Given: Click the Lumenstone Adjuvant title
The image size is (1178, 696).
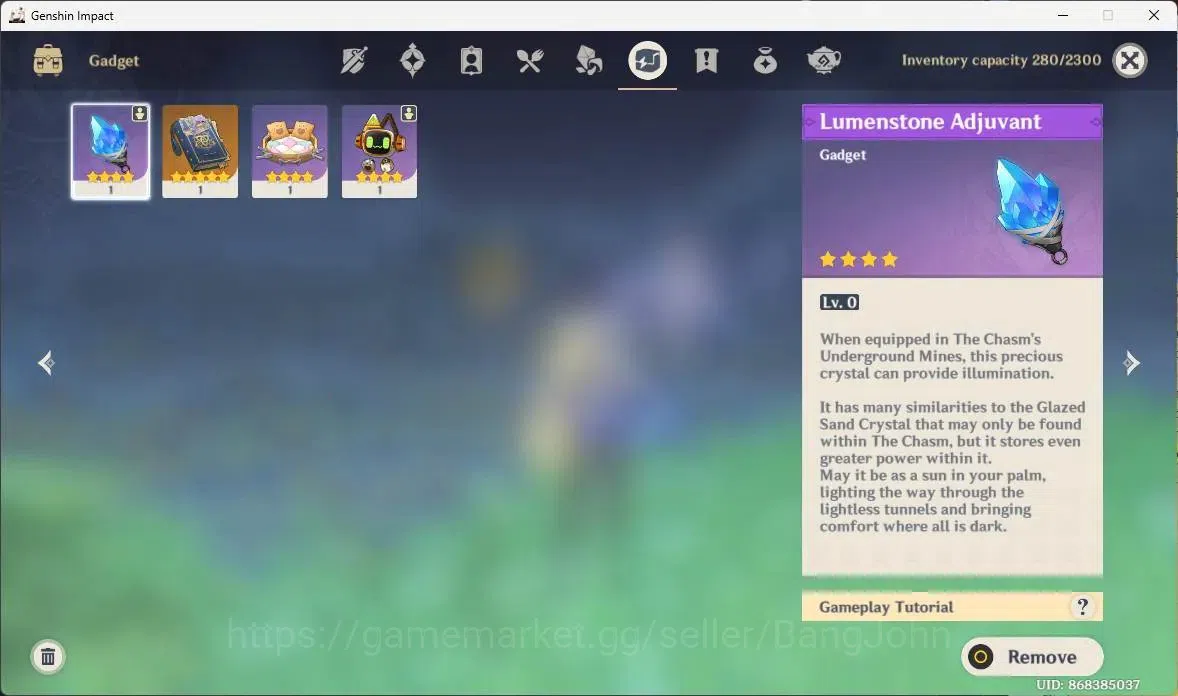Looking at the screenshot, I should pos(930,122).
